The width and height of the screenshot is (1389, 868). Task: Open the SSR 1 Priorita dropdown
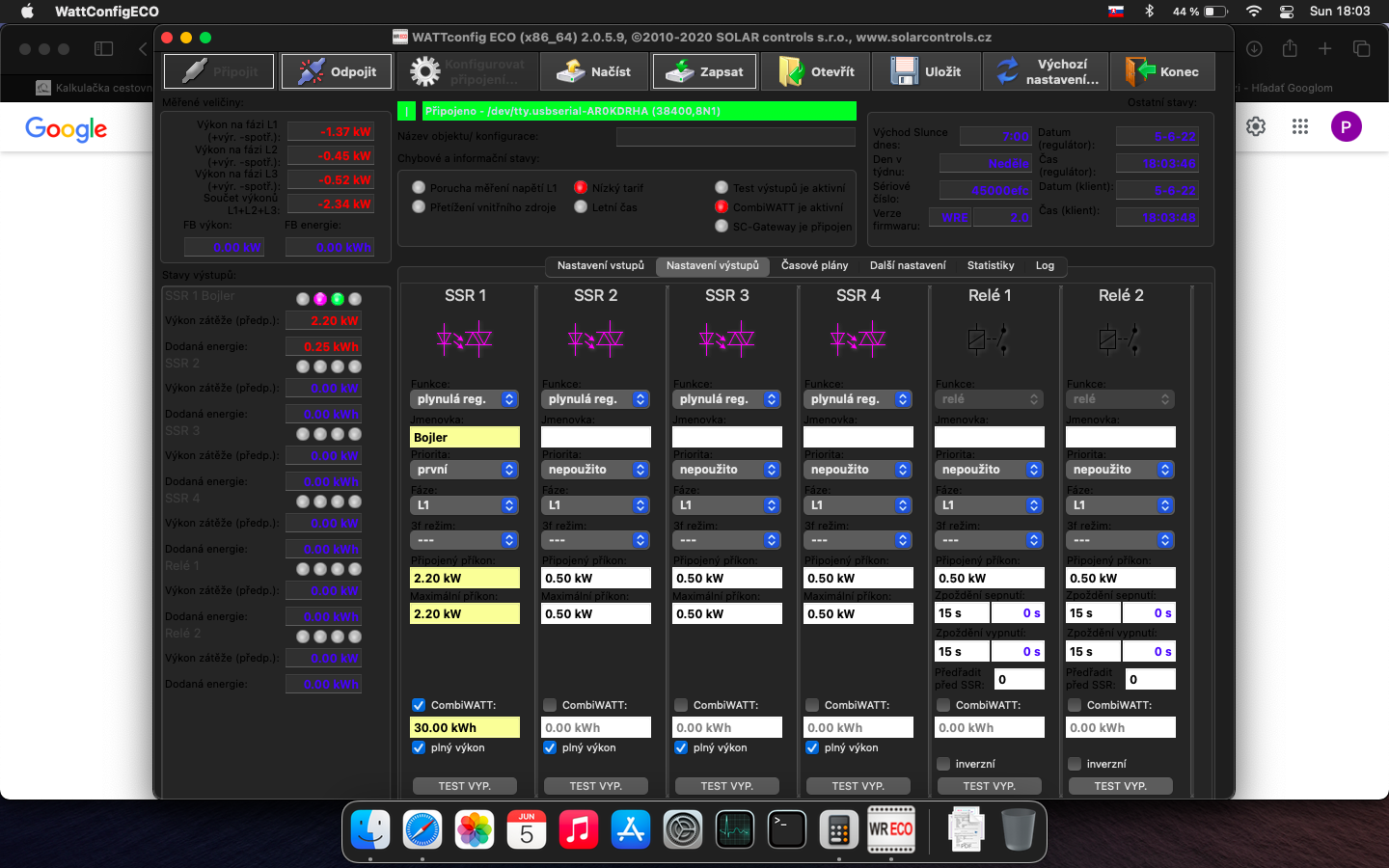[465, 470]
